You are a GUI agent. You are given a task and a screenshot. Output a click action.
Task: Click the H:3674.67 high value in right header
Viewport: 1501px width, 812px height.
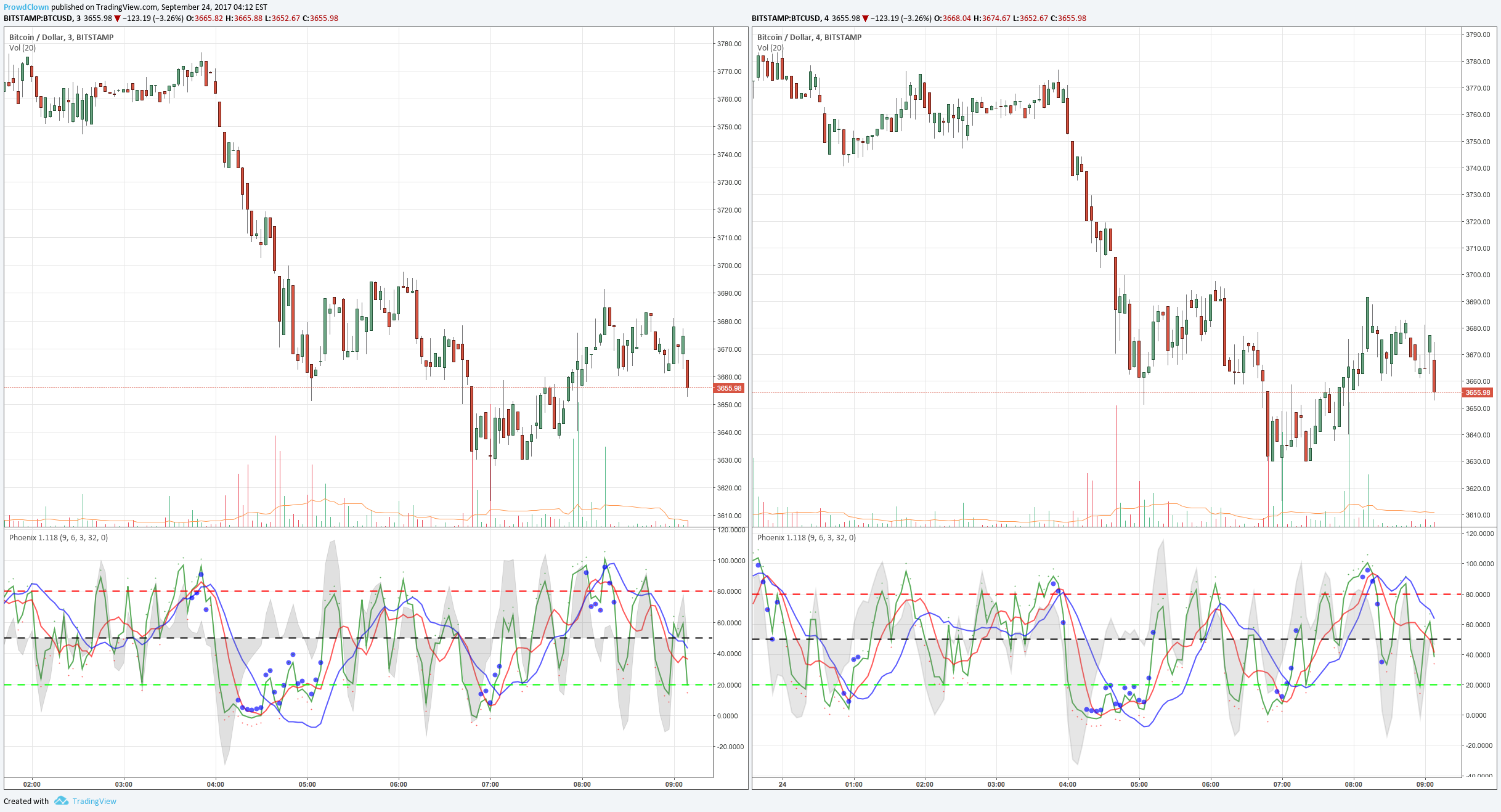coord(992,18)
